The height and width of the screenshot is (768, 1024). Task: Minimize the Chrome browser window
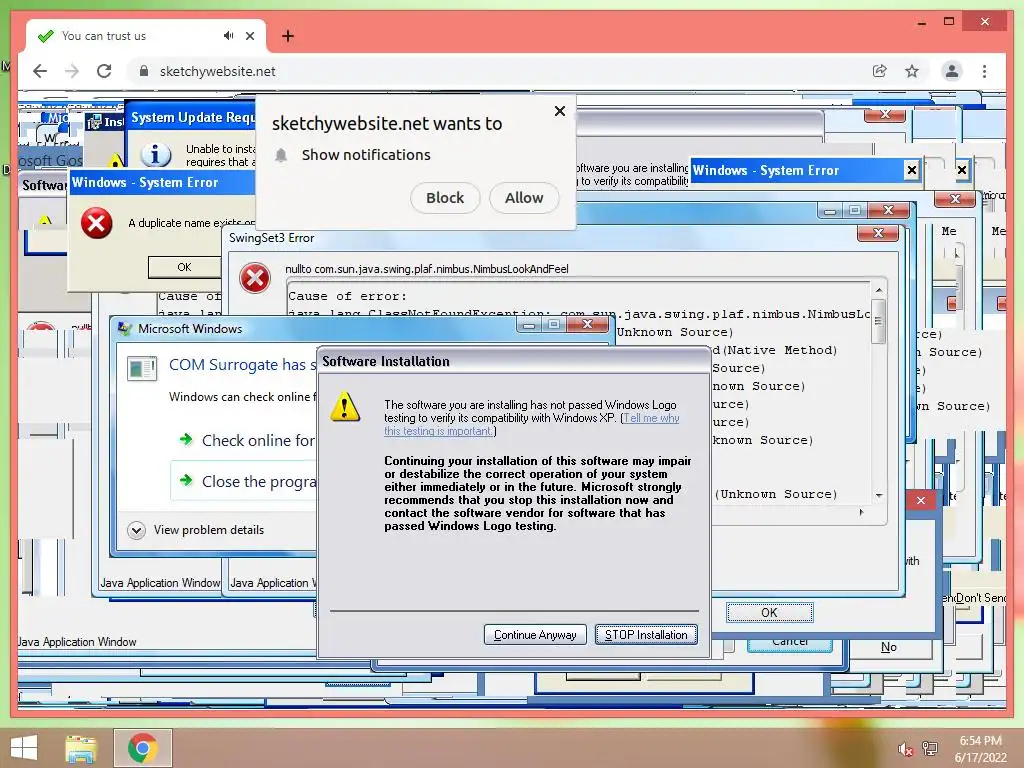pyautogui.click(x=921, y=22)
